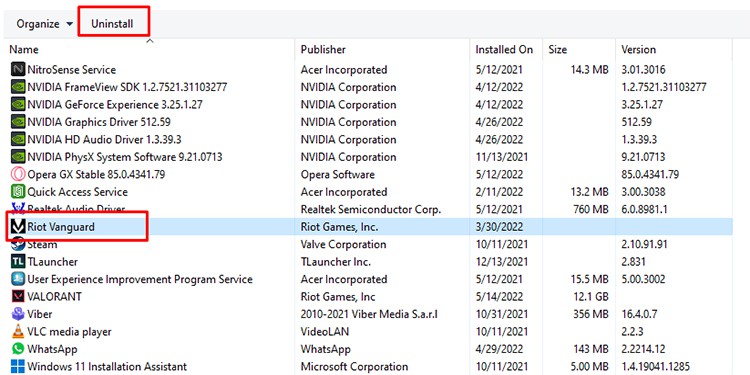The width and height of the screenshot is (750, 375).
Task: Sort by the Publisher column header
Action: click(x=323, y=50)
